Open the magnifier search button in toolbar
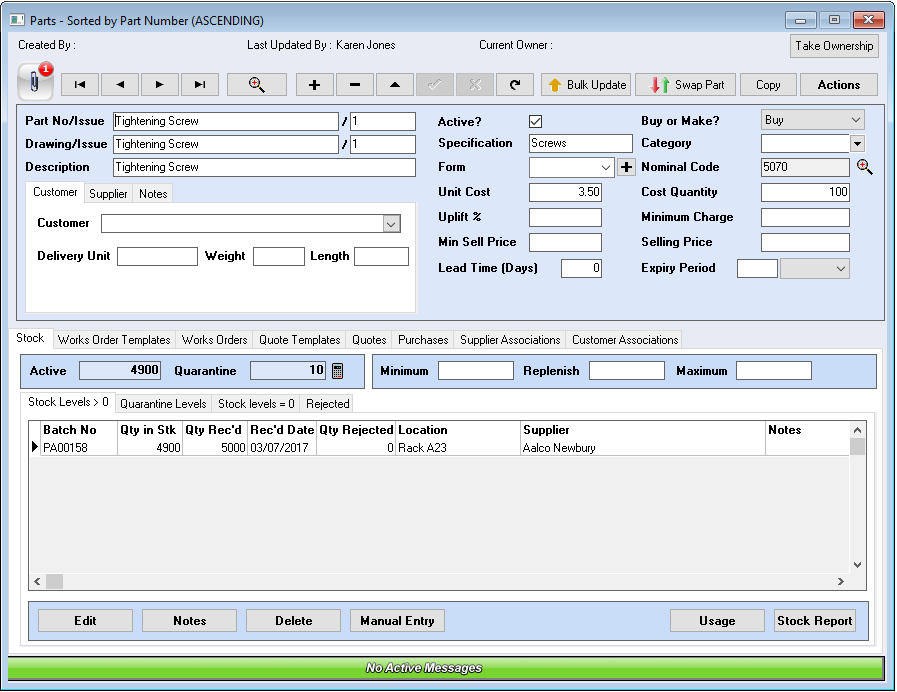Image resolution: width=897 pixels, height=692 pixels. click(257, 85)
